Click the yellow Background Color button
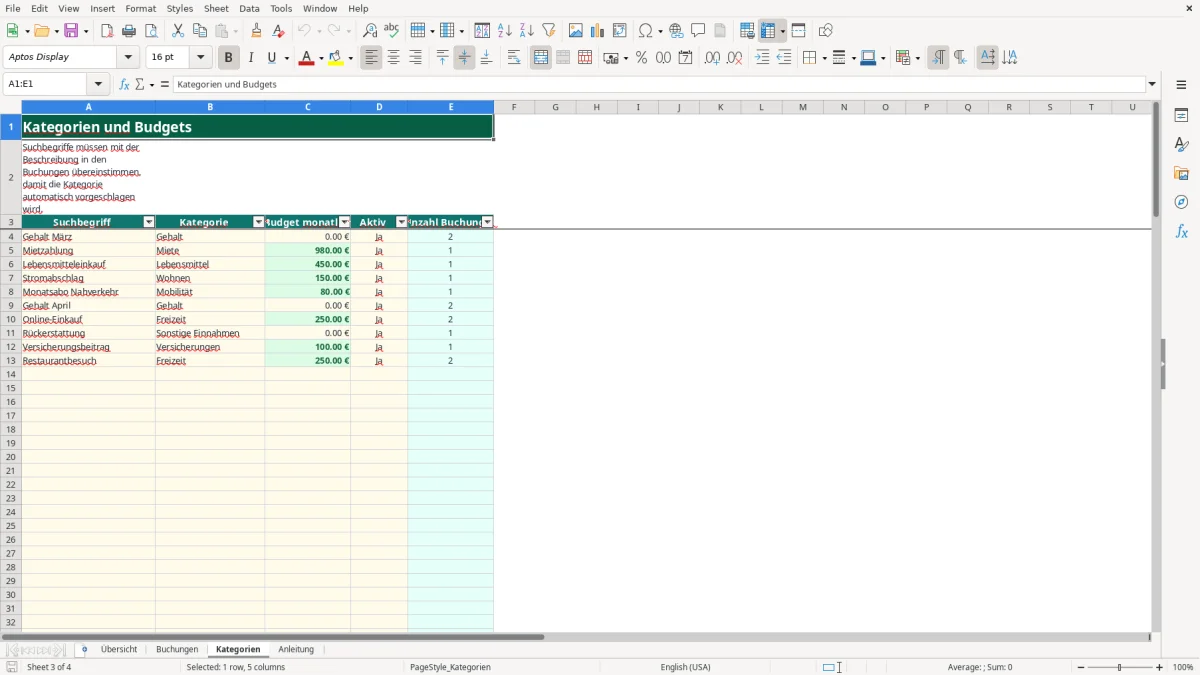 (335, 58)
